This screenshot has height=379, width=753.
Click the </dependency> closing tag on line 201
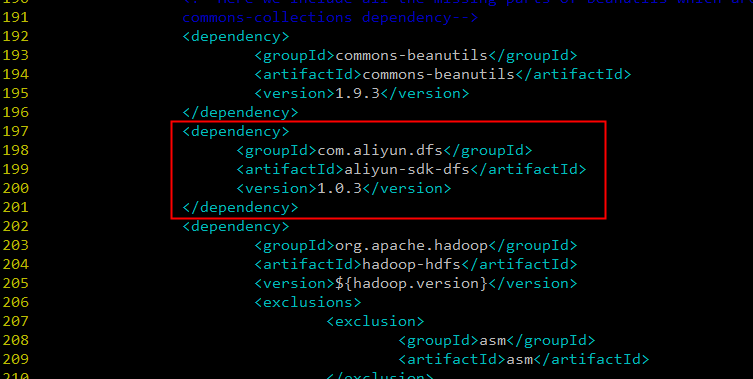(x=240, y=208)
